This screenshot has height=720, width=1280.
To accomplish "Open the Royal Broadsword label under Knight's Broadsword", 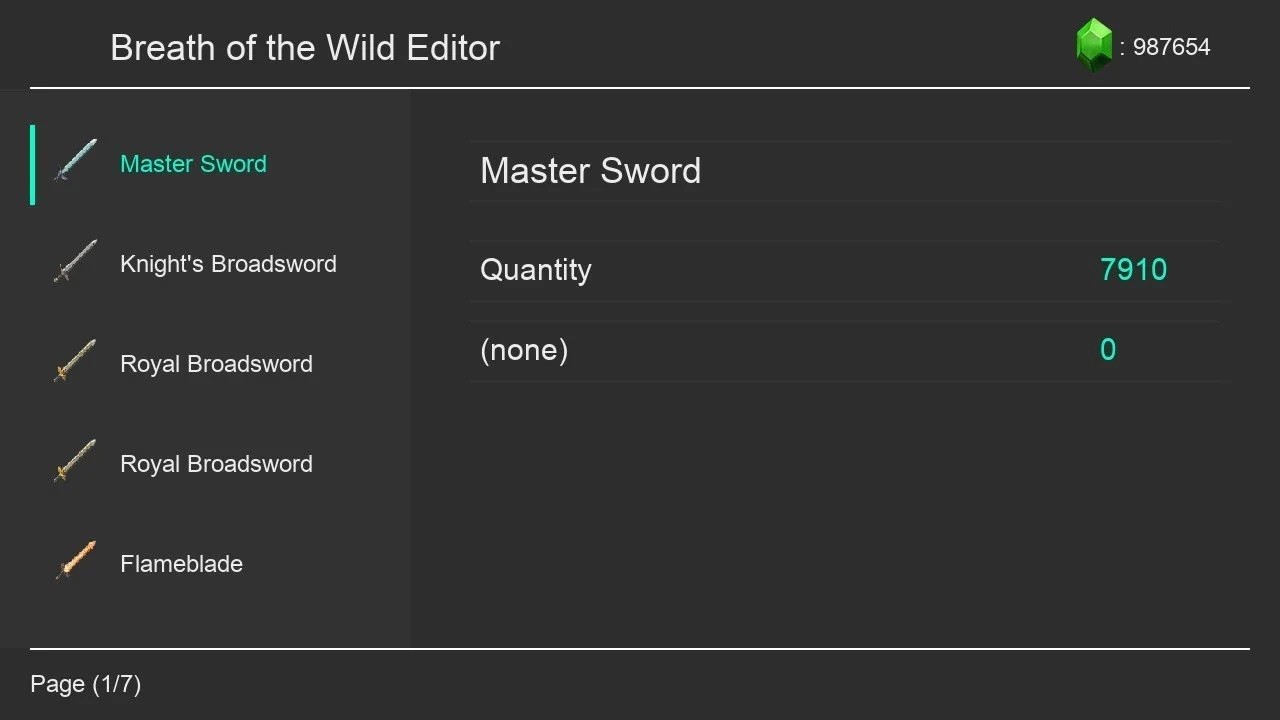I will (216, 364).
